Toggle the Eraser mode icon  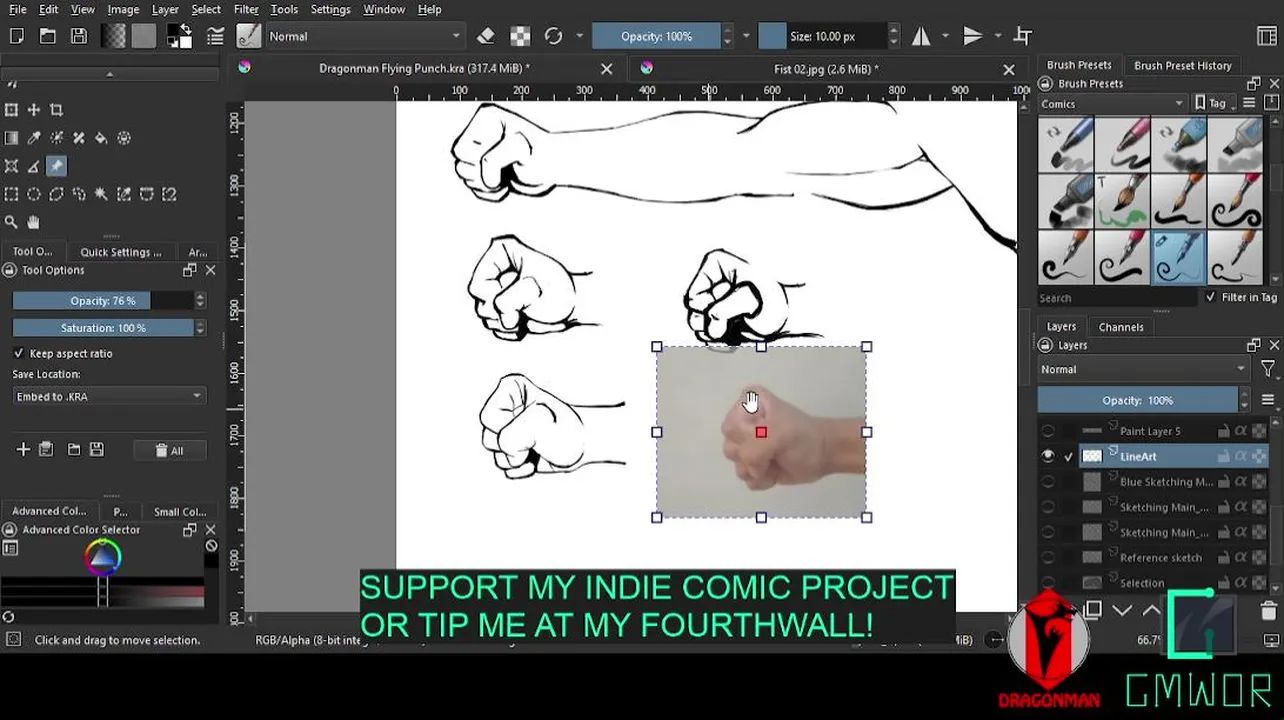[486, 36]
